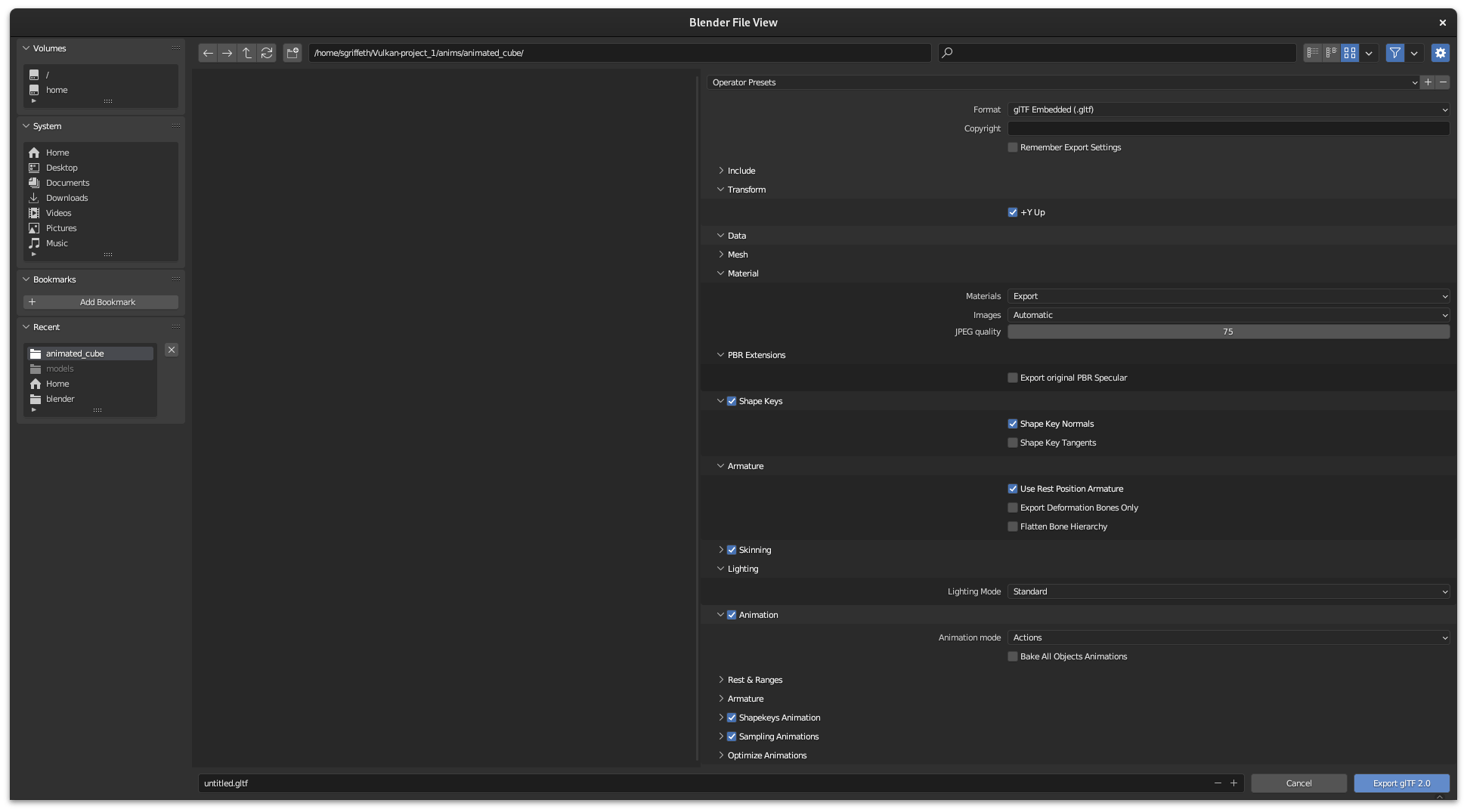Viewport: 1467px width, 812px height.
Task: Go to parent directory with up arrow icon
Action: click(x=247, y=53)
